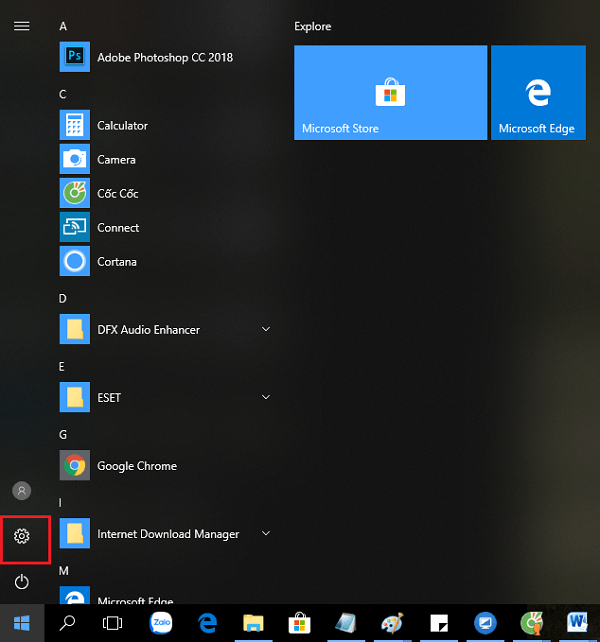The height and width of the screenshot is (642, 600).
Task: Open Zalo from the taskbar
Action: point(161,623)
